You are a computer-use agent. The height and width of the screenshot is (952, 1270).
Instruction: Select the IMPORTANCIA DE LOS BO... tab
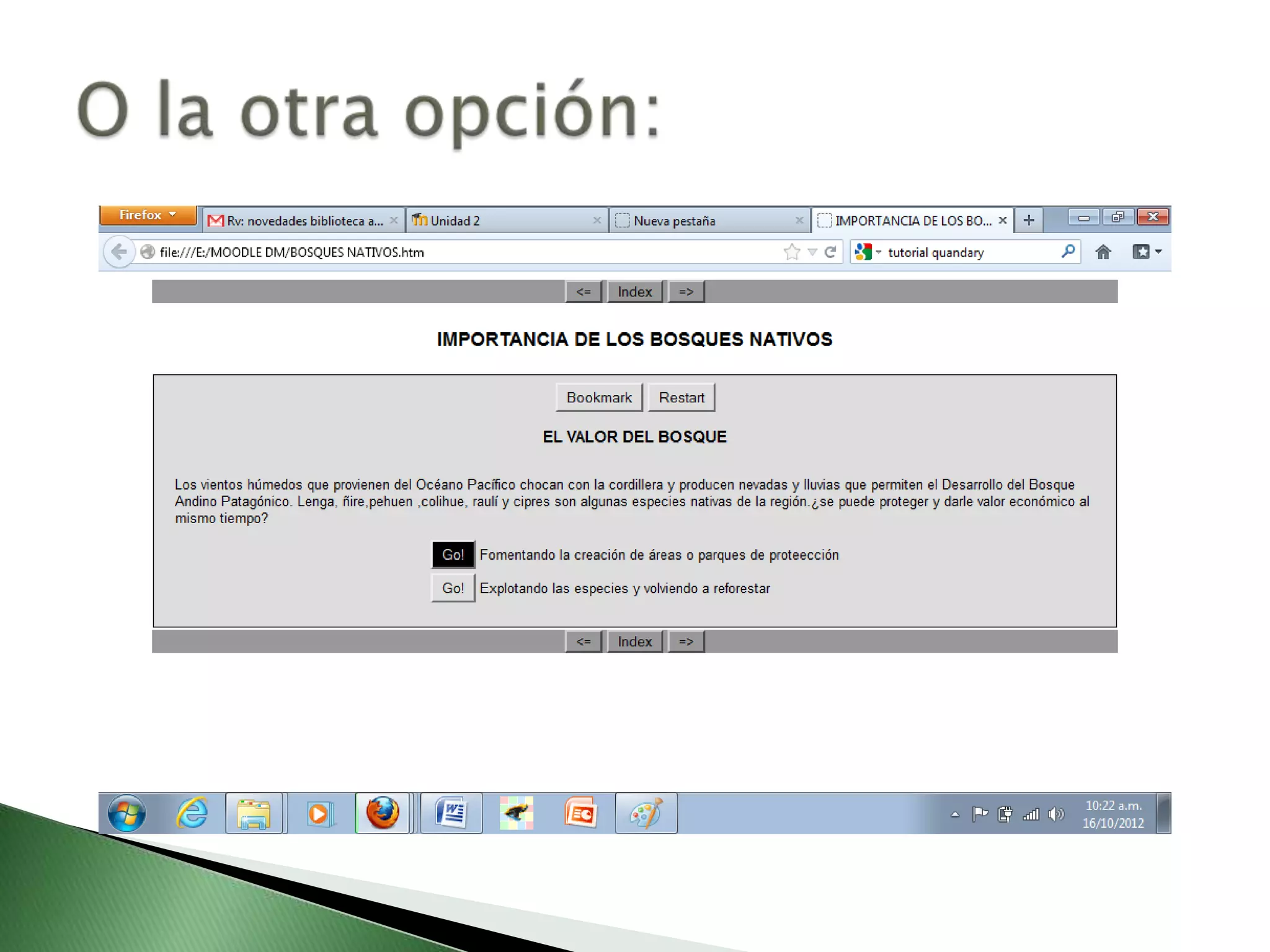point(912,221)
